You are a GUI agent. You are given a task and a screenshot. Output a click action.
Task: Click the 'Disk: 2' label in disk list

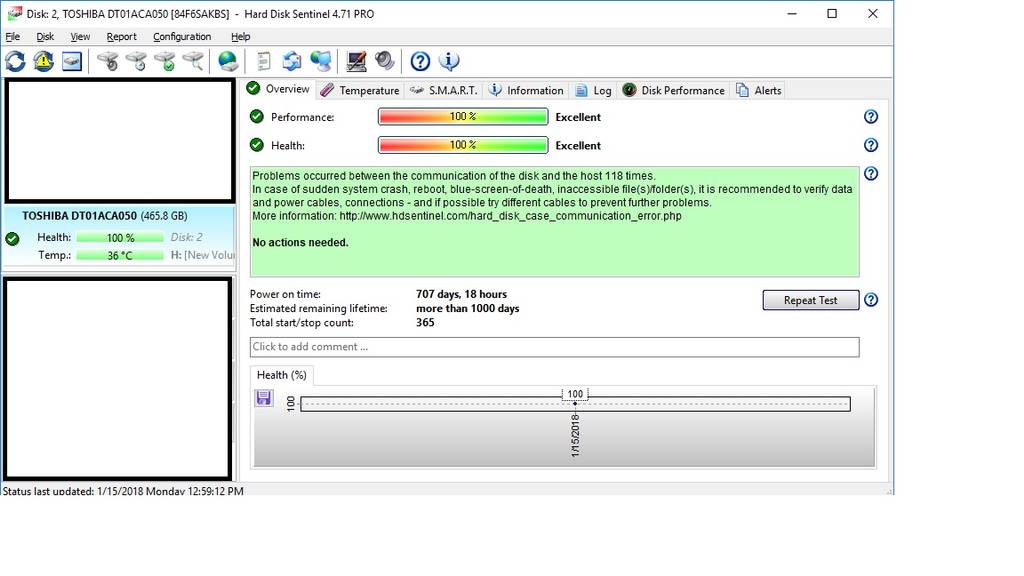click(x=187, y=238)
